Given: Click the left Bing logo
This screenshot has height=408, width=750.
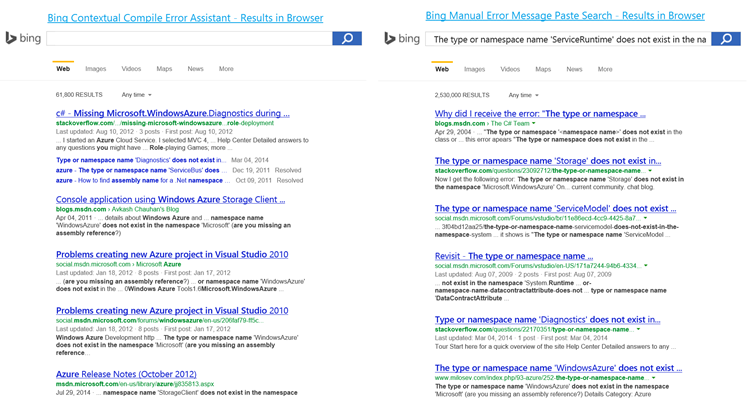Looking at the screenshot, I should [23, 38].
